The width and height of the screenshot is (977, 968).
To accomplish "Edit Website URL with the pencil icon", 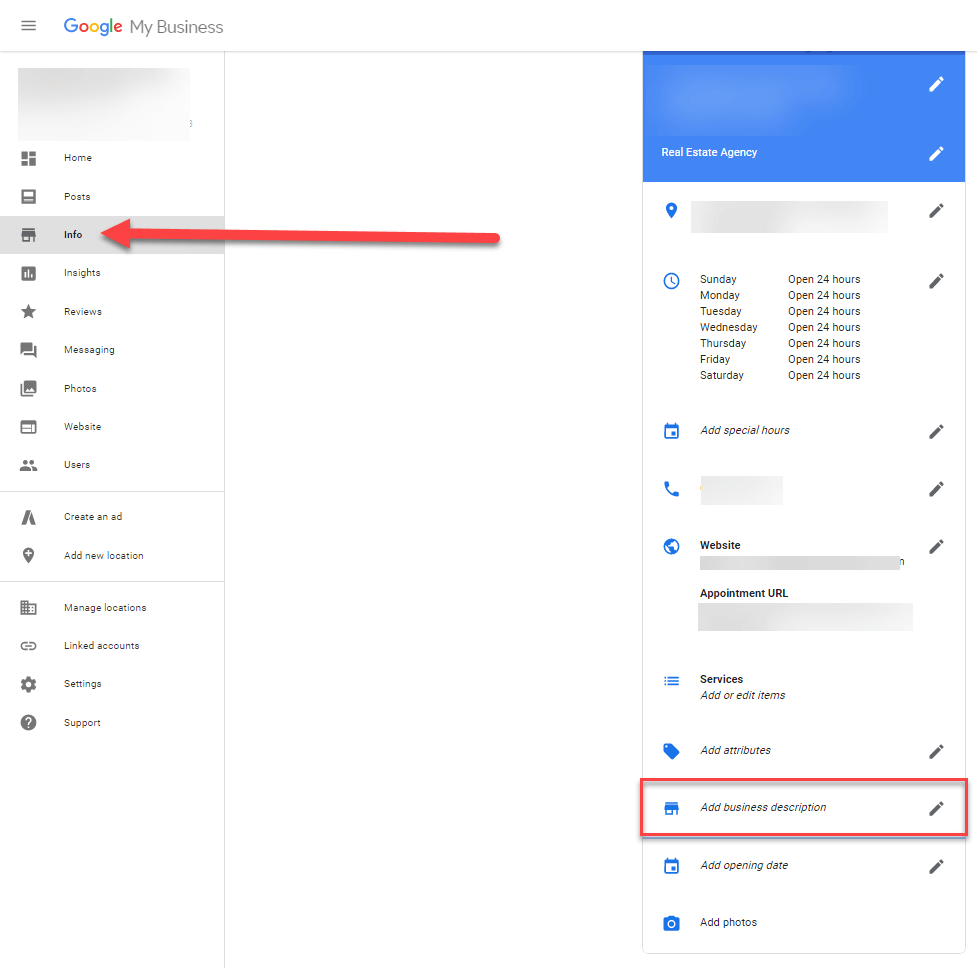I will point(936,546).
